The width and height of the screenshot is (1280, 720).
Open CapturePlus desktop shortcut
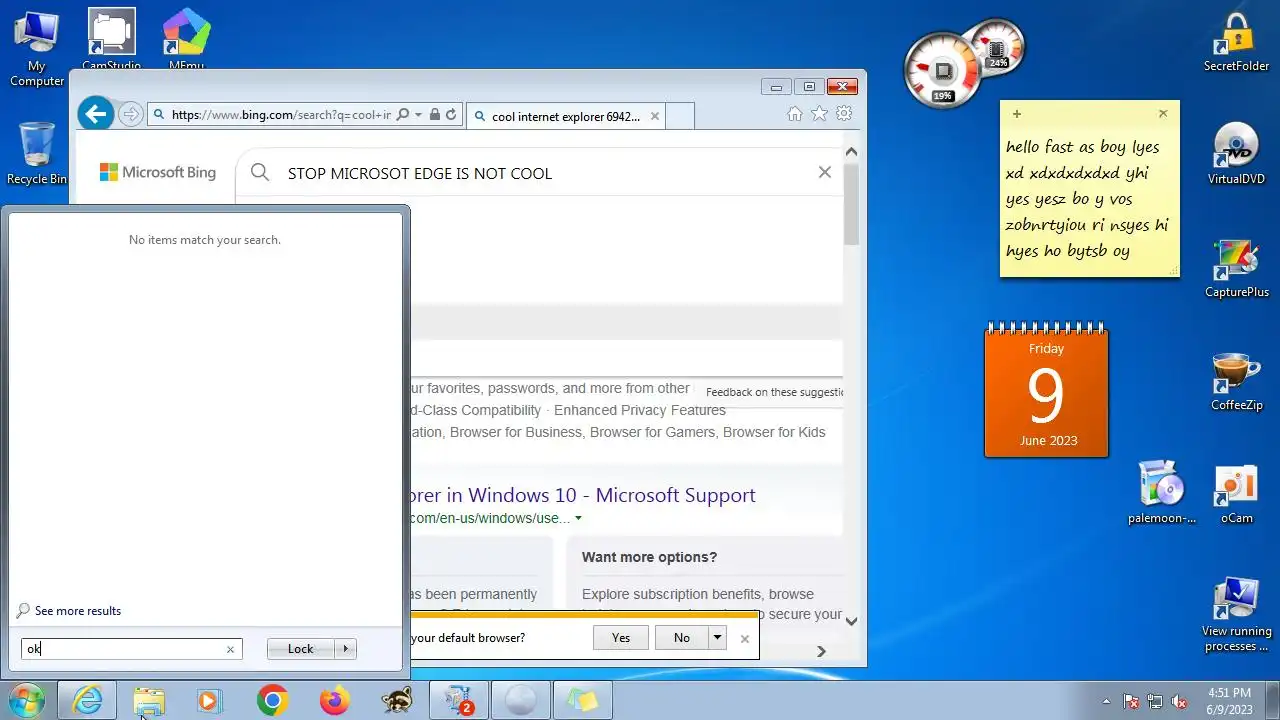click(1237, 268)
